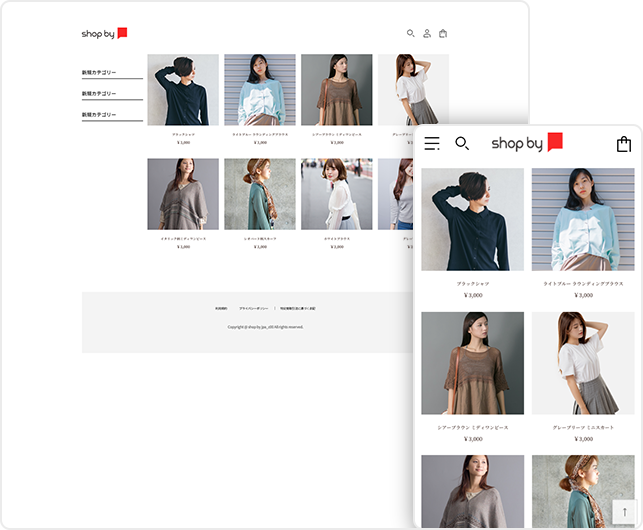Click product name under desktop white blouse street photo
Image resolution: width=643 pixels, height=530 pixels.
tap(337, 239)
